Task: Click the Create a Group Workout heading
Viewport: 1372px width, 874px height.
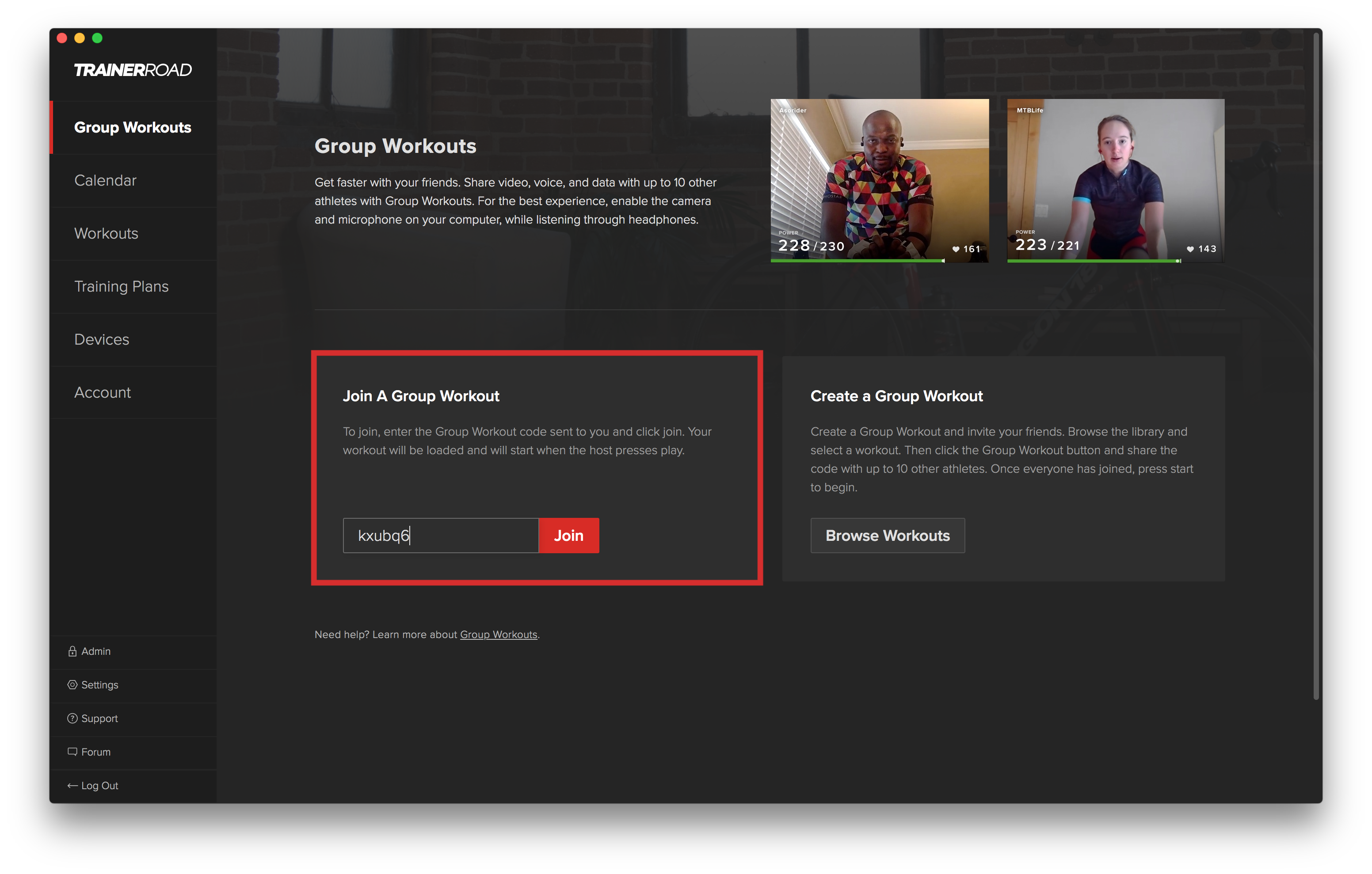Action: point(897,396)
